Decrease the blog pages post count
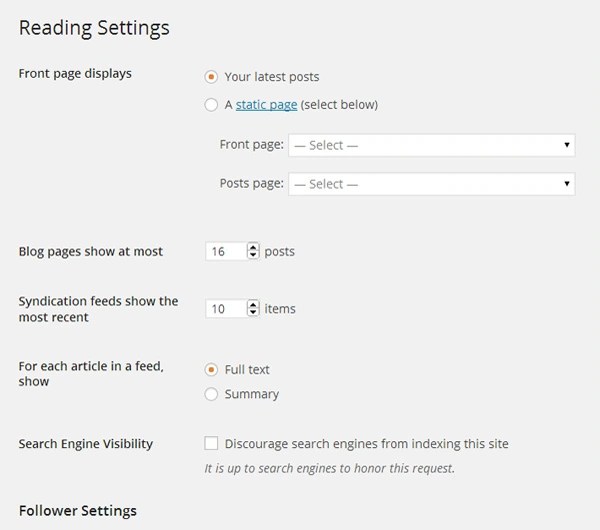Screen dimensions: 600x530 coord(253,256)
